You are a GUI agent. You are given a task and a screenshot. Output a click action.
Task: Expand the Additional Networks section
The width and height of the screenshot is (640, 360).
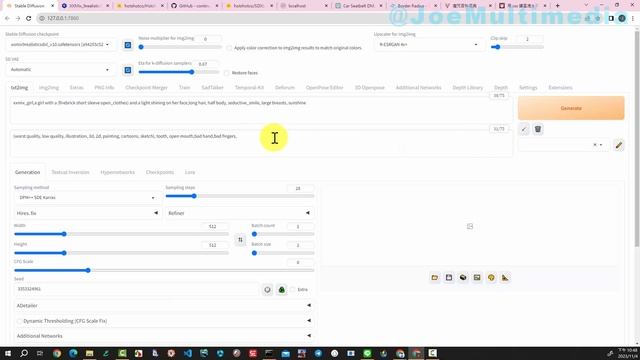click(164, 336)
